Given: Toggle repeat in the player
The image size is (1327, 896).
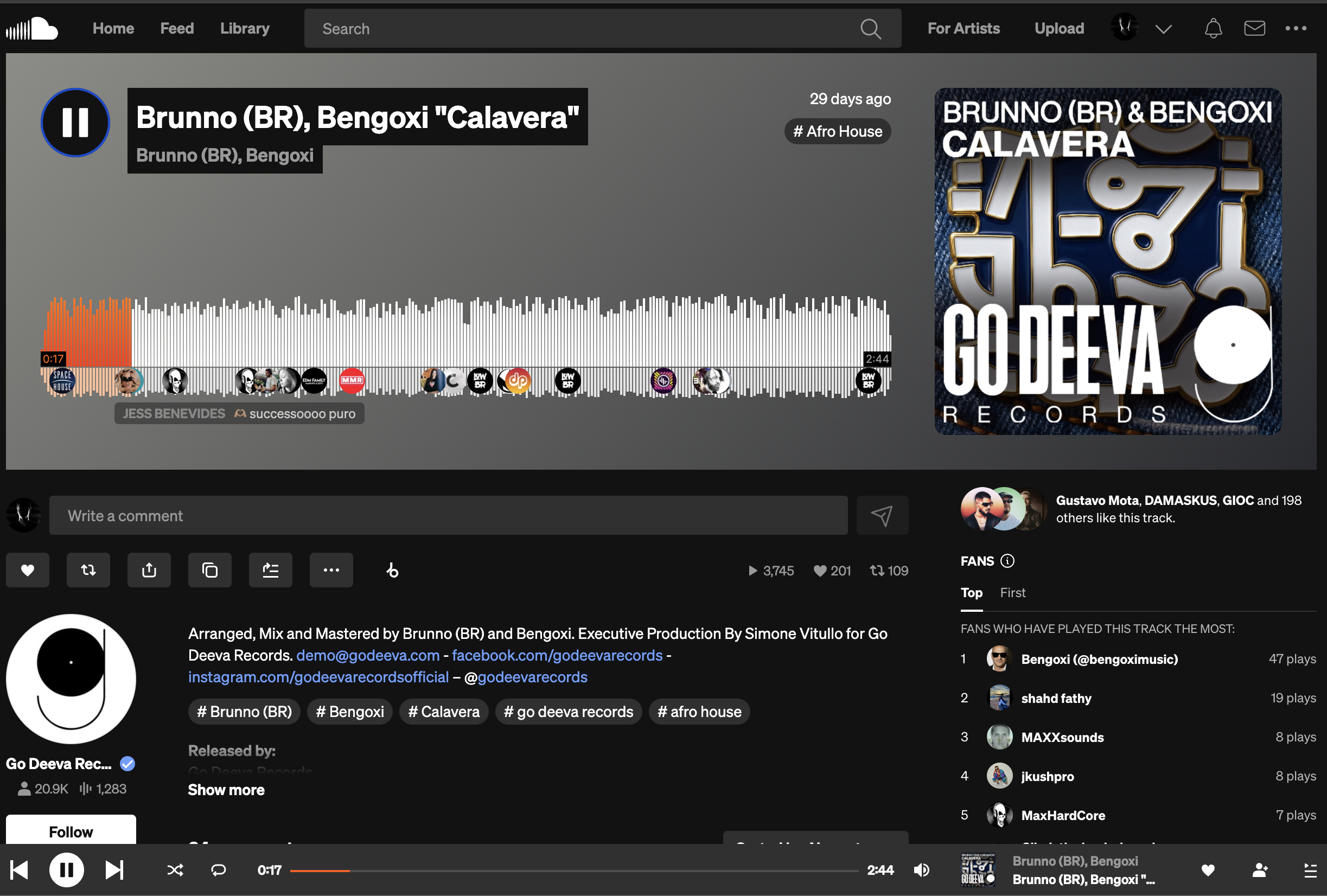Looking at the screenshot, I should click(219, 870).
